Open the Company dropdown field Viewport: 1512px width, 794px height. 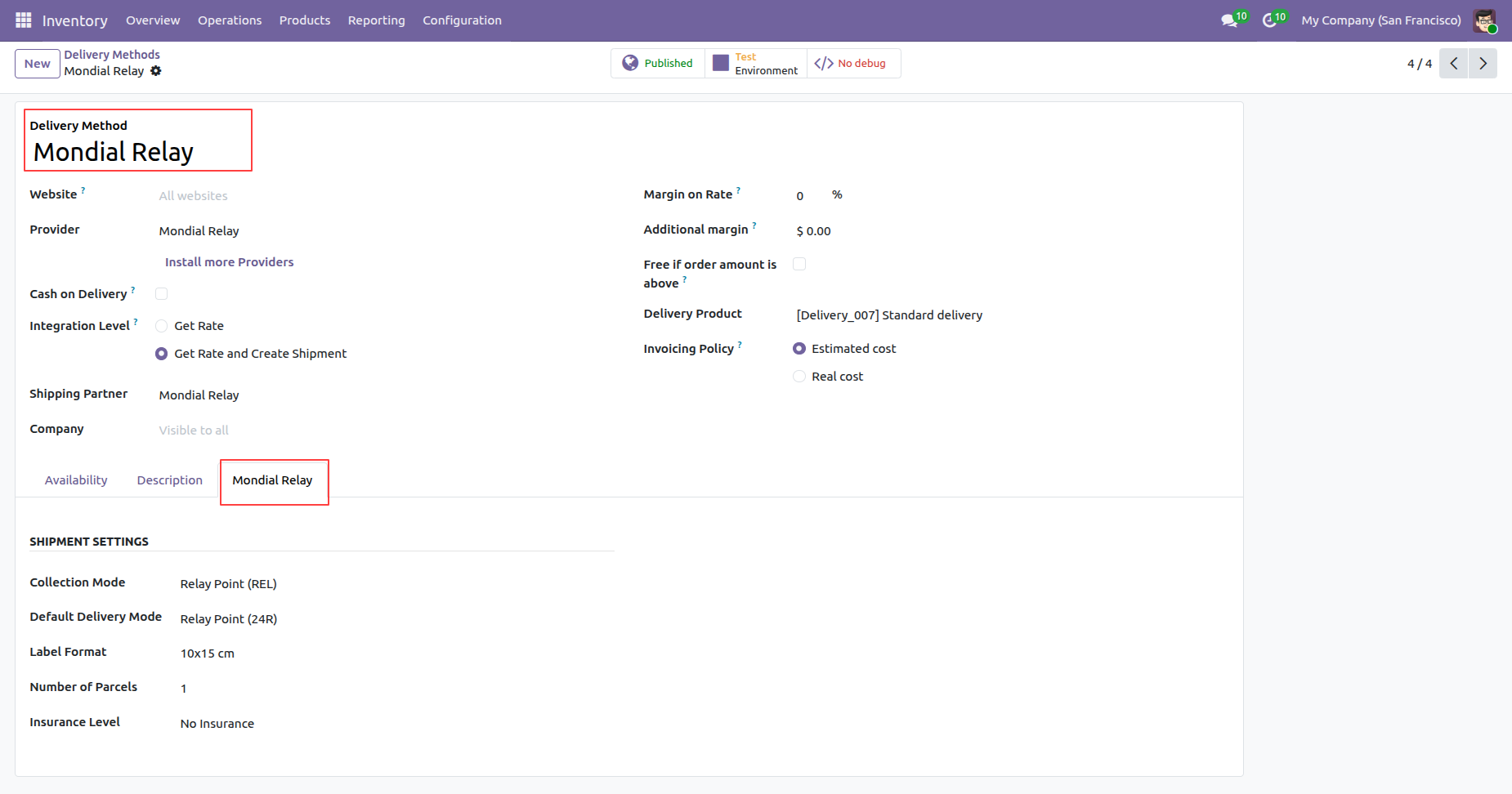(384, 430)
